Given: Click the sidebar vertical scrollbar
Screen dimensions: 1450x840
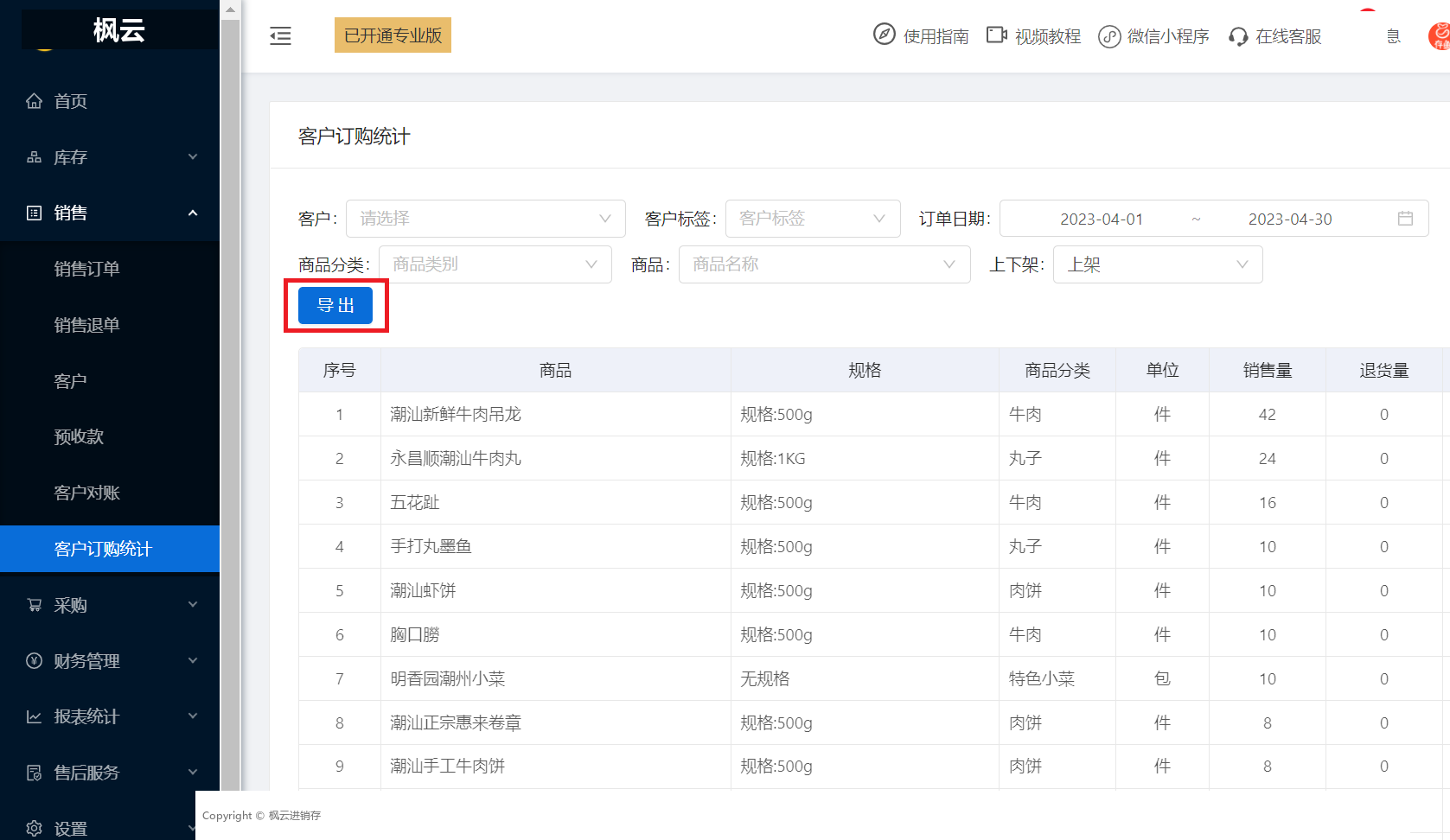Looking at the screenshot, I should coord(230,404).
